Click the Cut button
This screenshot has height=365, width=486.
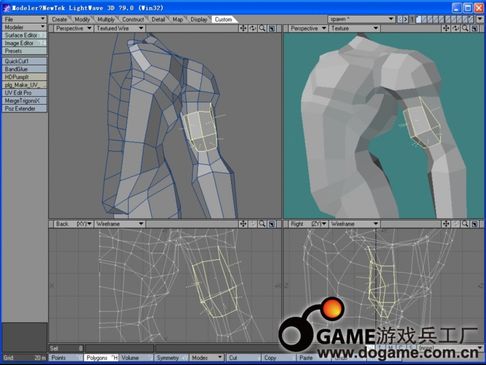(244, 358)
